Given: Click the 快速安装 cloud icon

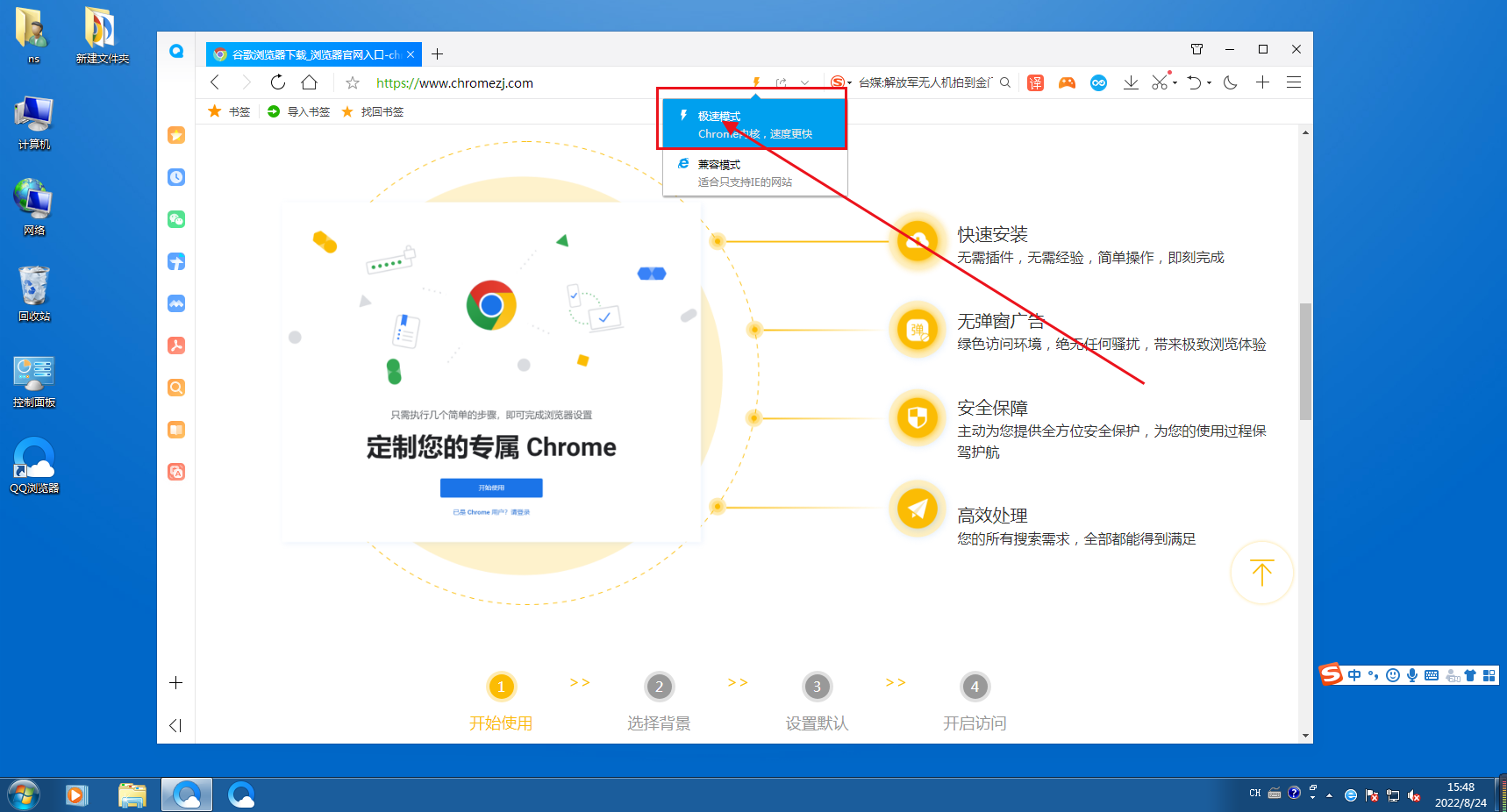Looking at the screenshot, I should click(x=918, y=240).
